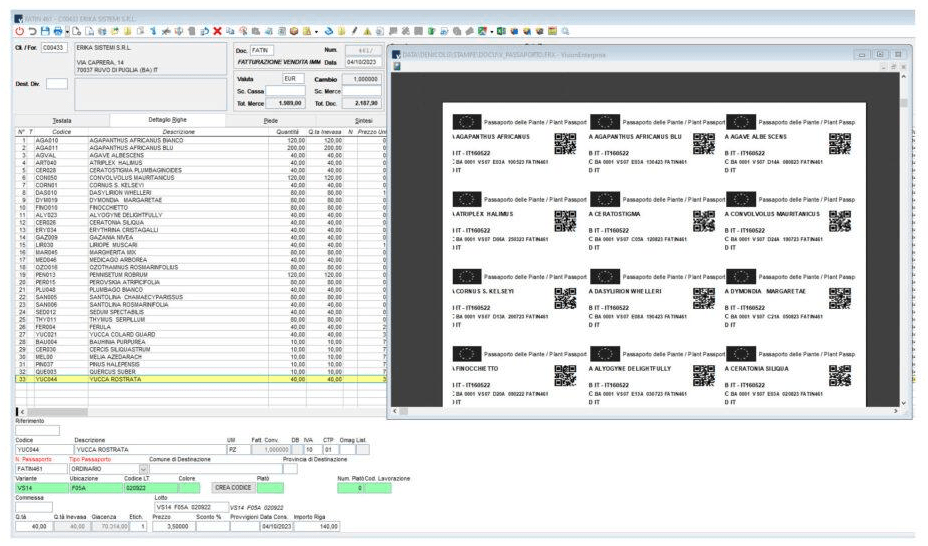Screen dimensions: 928x546
Task: Click the green Ubicazione field F05A
Action: coord(95,488)
